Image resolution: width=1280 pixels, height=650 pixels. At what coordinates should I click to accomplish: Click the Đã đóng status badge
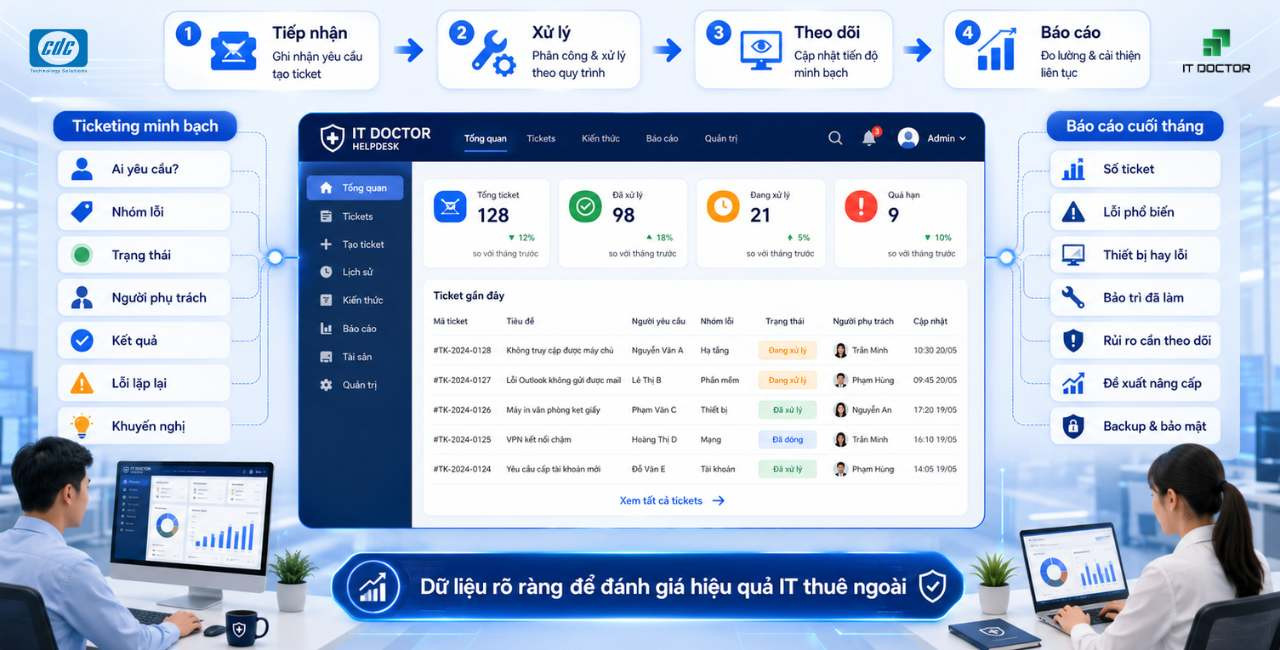[x=788, y=439]
